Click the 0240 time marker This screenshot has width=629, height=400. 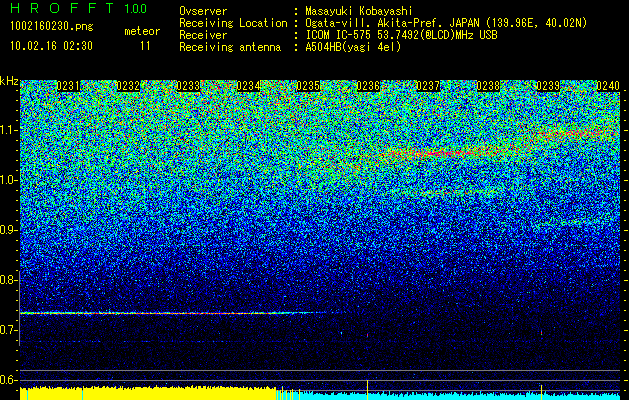(608, 86)
